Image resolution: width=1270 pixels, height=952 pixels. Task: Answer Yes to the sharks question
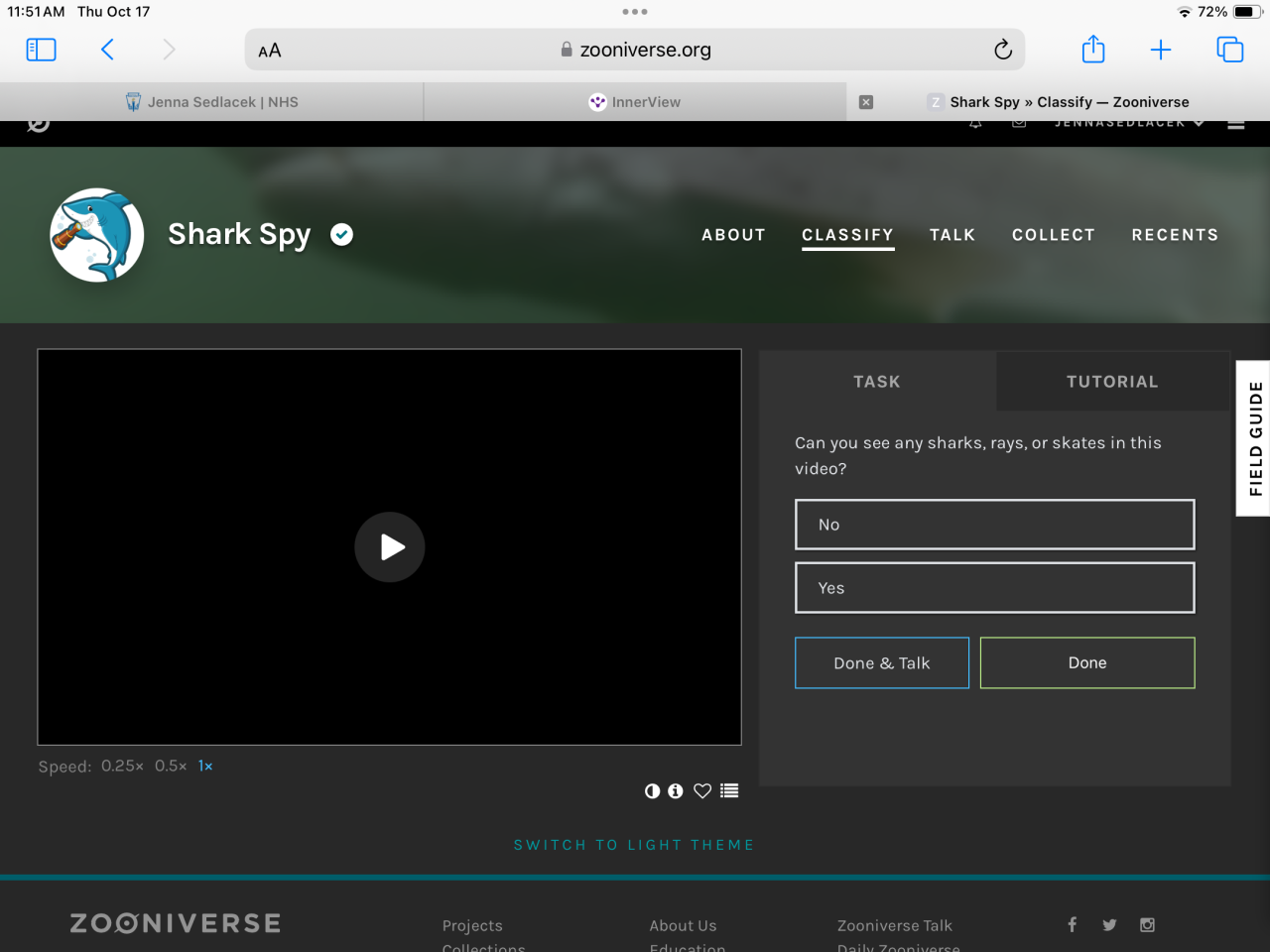point(995,588)
